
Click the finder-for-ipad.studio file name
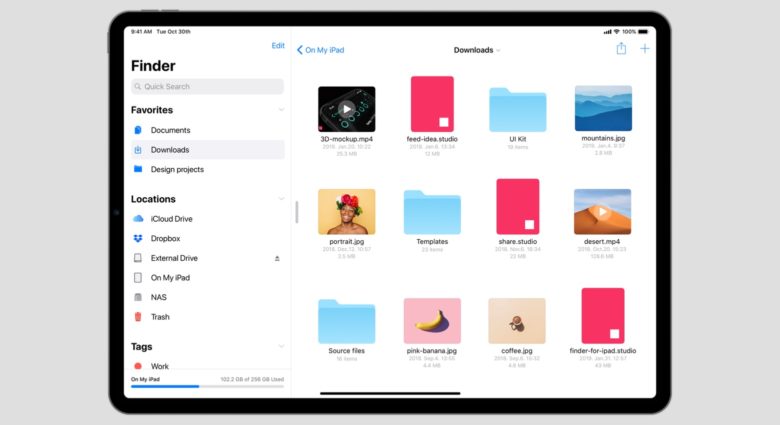point(603,351)
